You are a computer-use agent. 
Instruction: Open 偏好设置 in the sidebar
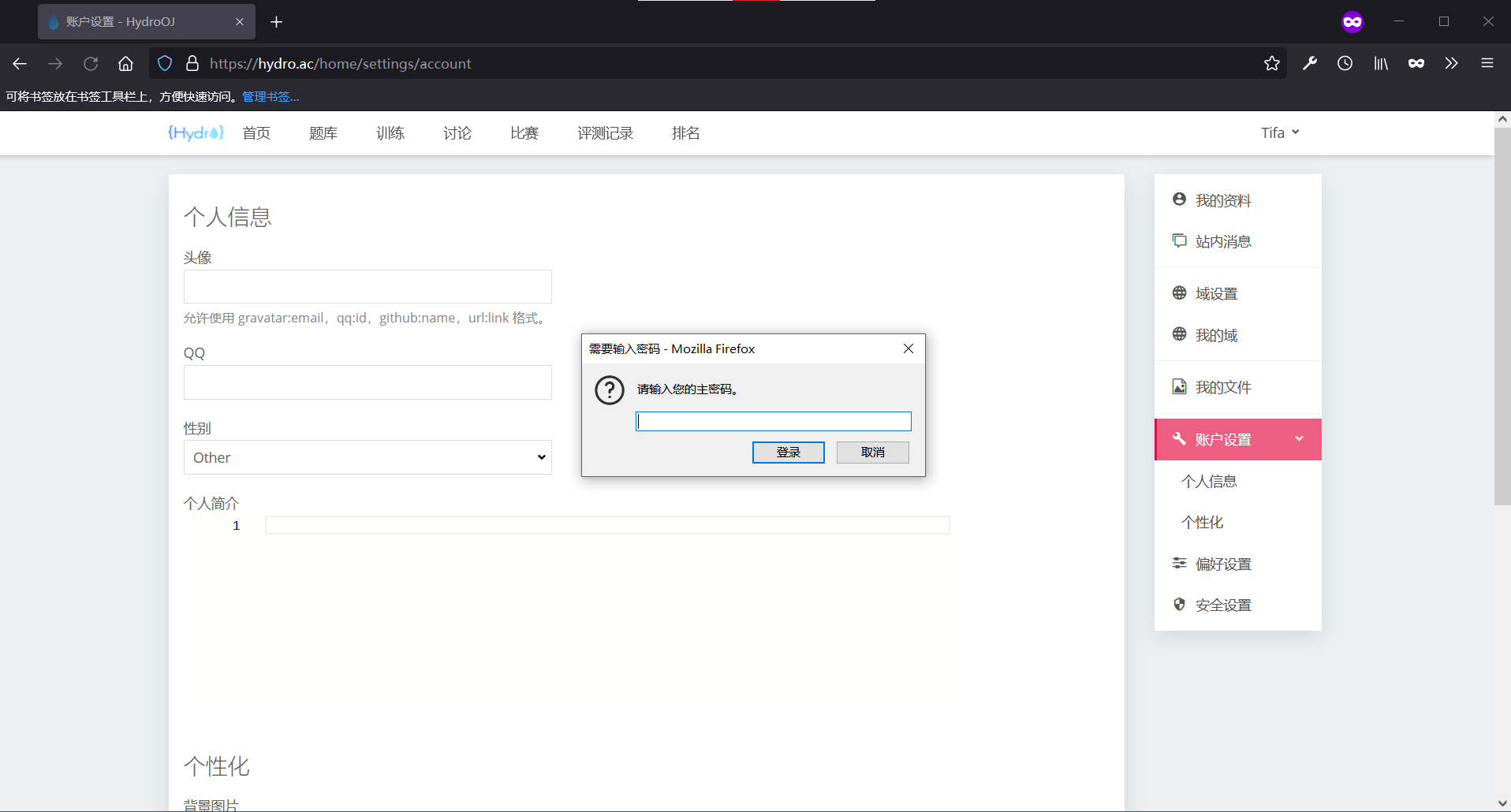coord(1238,564)
